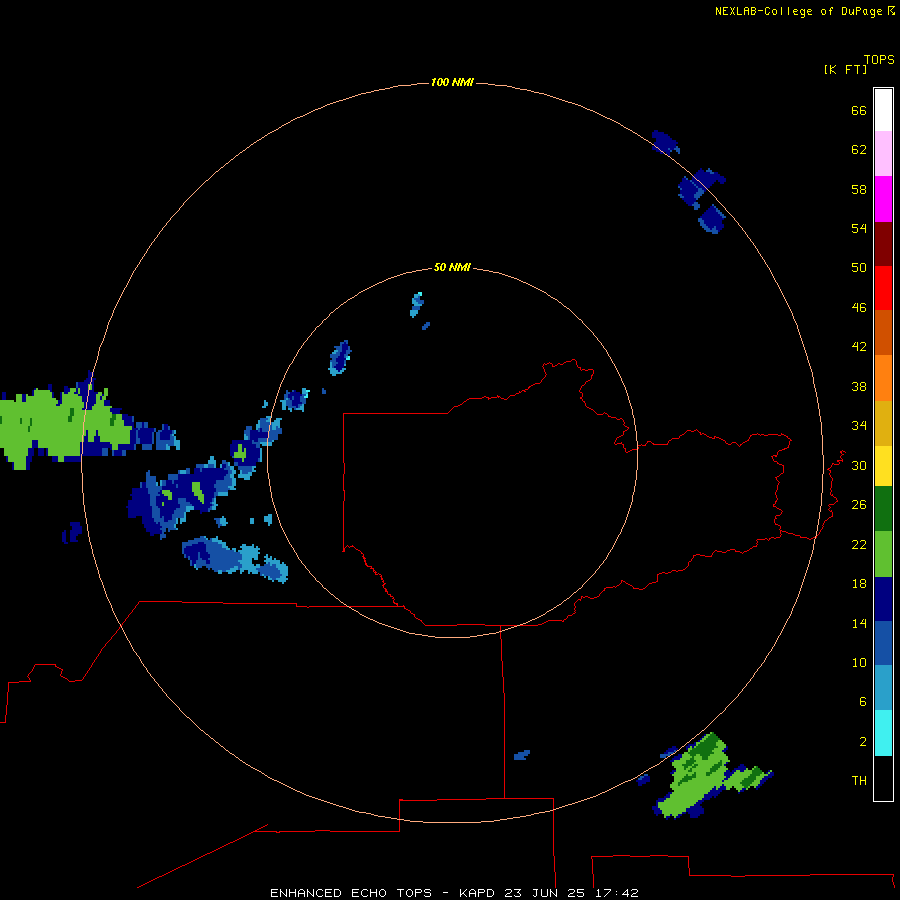Click the gold band near 34
The height and width of the screenshot is (900, 900).
(883, 423)
